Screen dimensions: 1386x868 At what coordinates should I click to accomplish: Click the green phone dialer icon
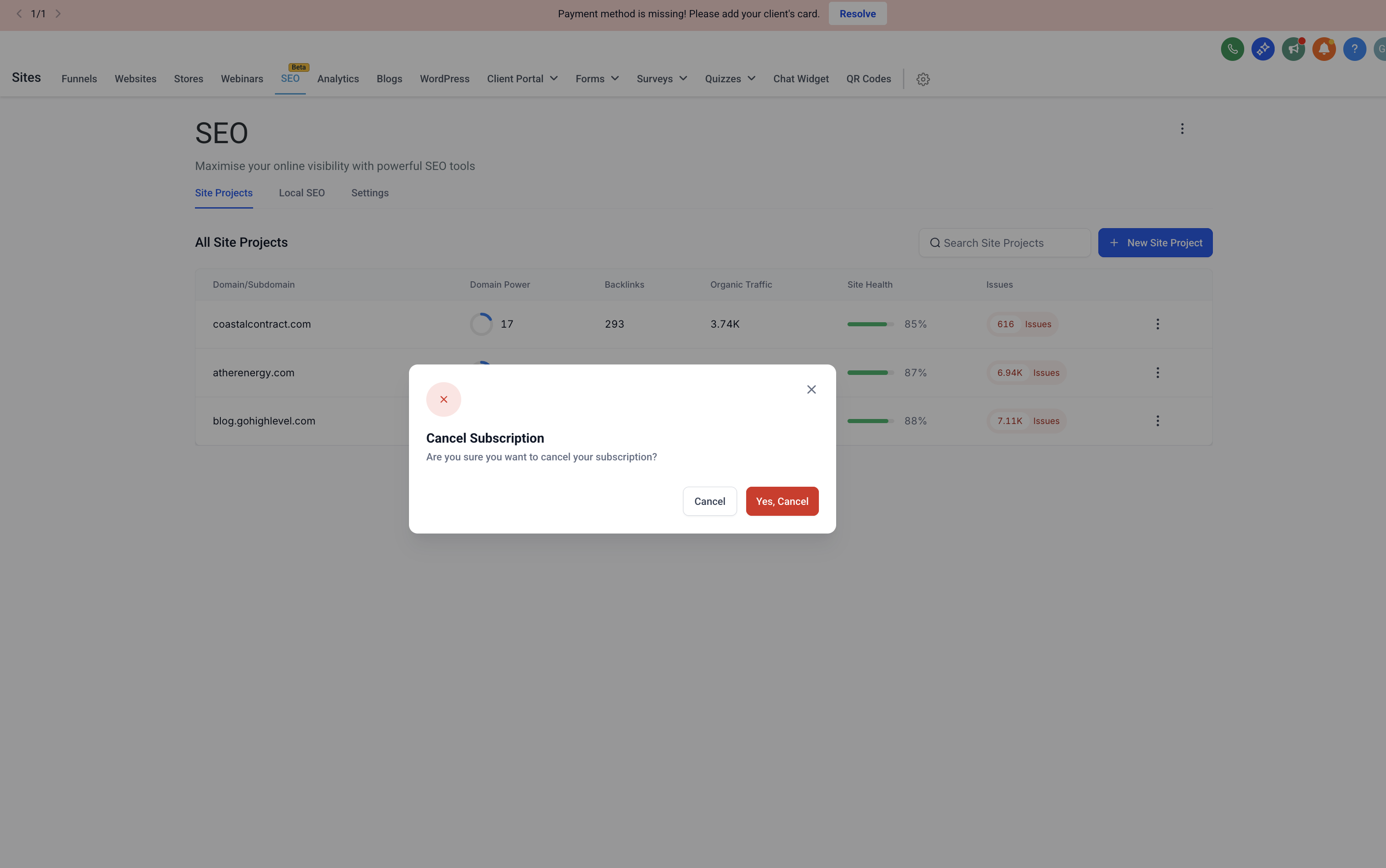pyautogui.click(x=1232, y=49)
